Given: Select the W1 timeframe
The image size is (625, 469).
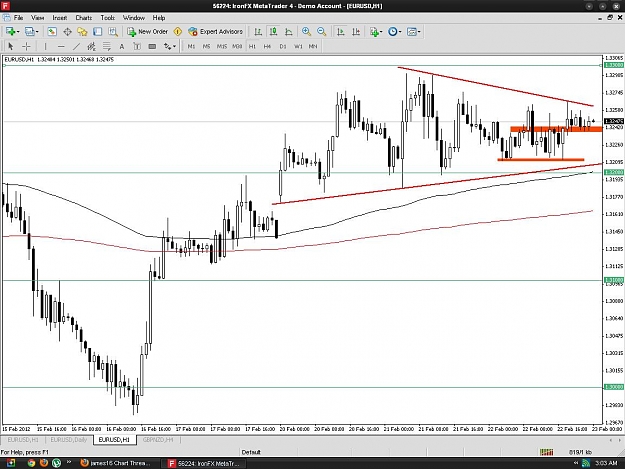Looking at the screenshot, I should 298,46.
